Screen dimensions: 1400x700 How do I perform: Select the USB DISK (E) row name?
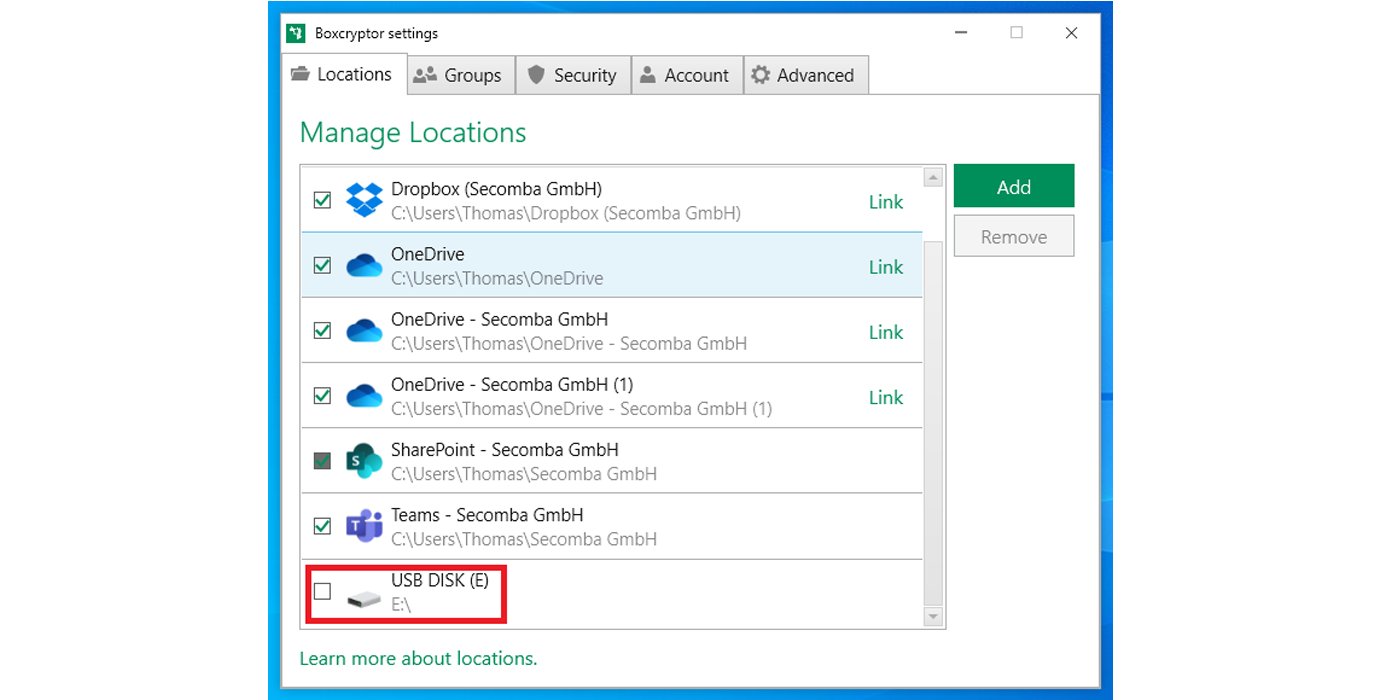click(440, 580)
